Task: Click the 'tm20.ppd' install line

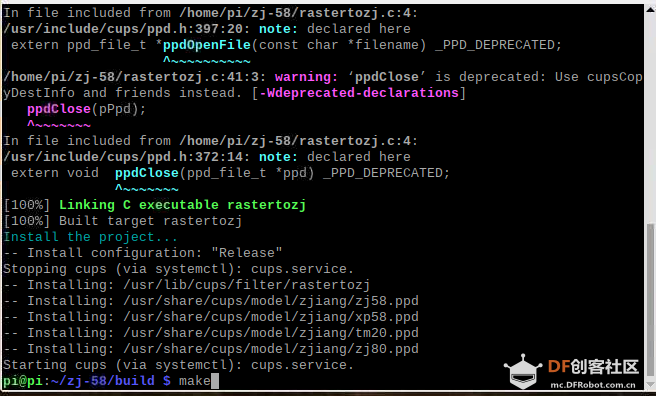Action: pos(211,333)
